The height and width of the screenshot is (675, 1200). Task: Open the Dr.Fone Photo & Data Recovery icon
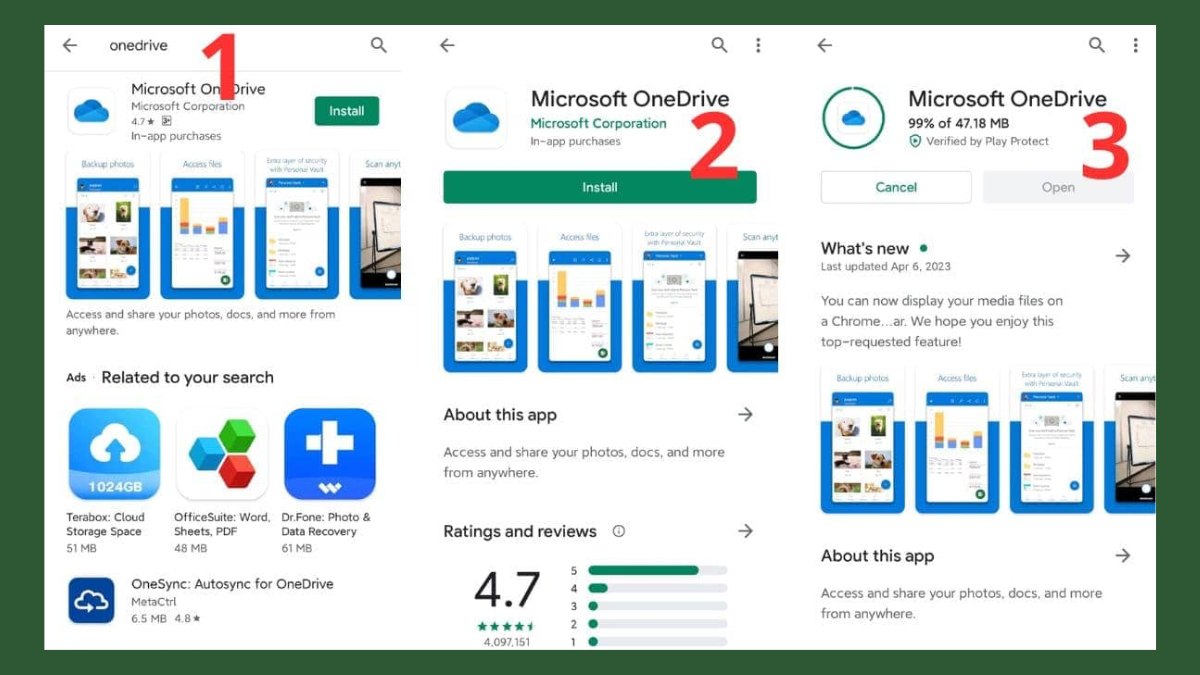[x=329, y=454]
